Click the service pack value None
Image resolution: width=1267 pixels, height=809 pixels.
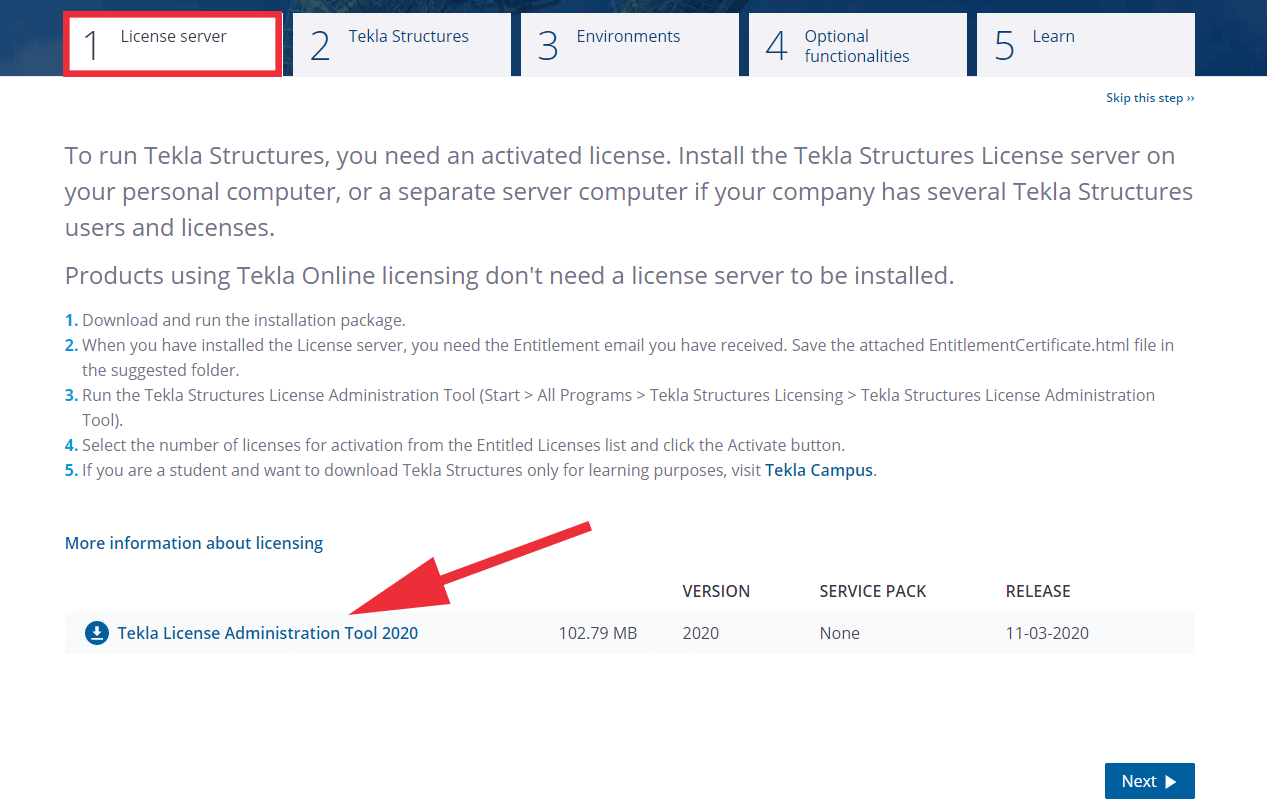coord(839,633)
